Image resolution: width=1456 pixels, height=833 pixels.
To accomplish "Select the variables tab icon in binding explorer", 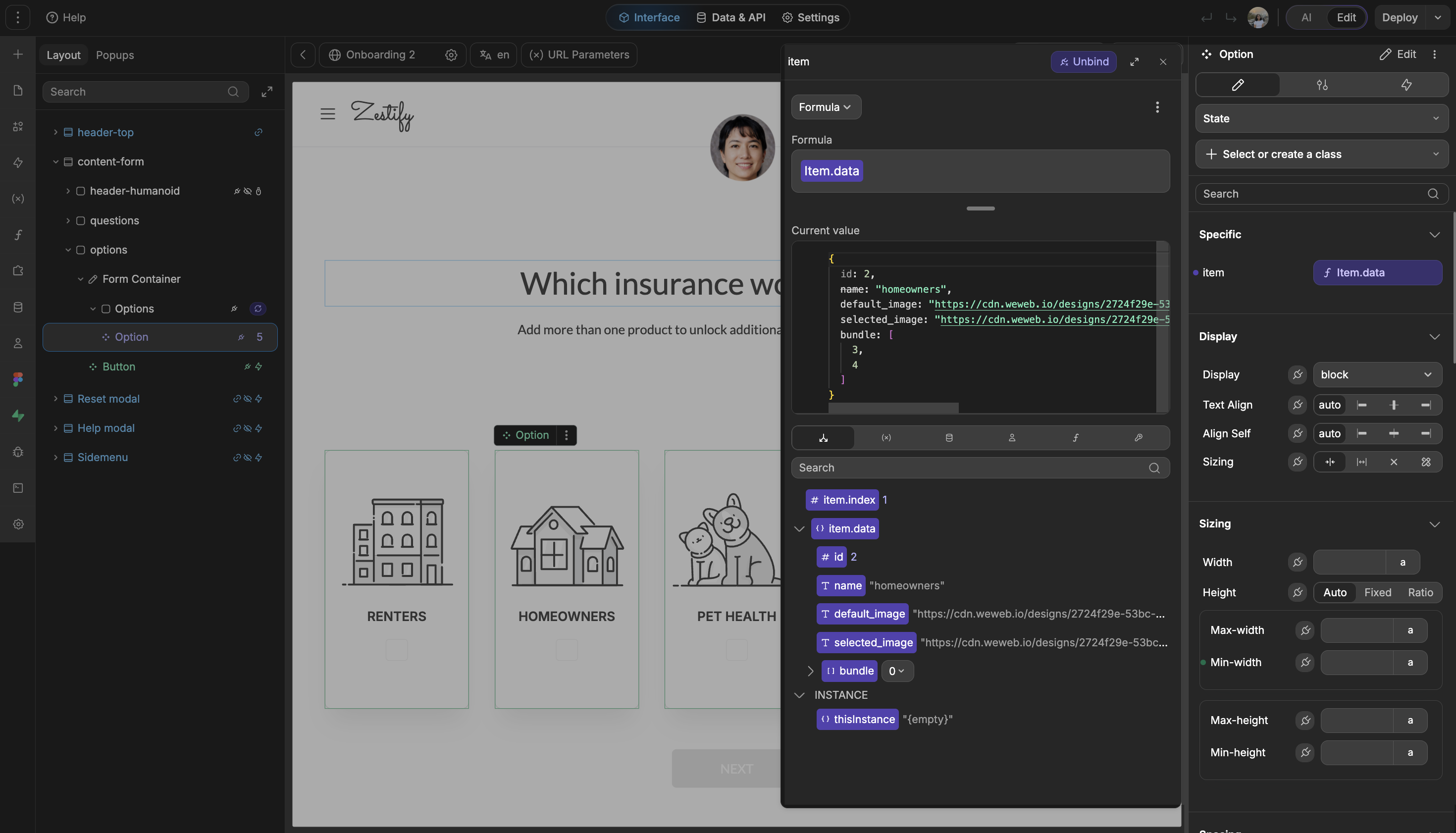I will coord(885,438).
